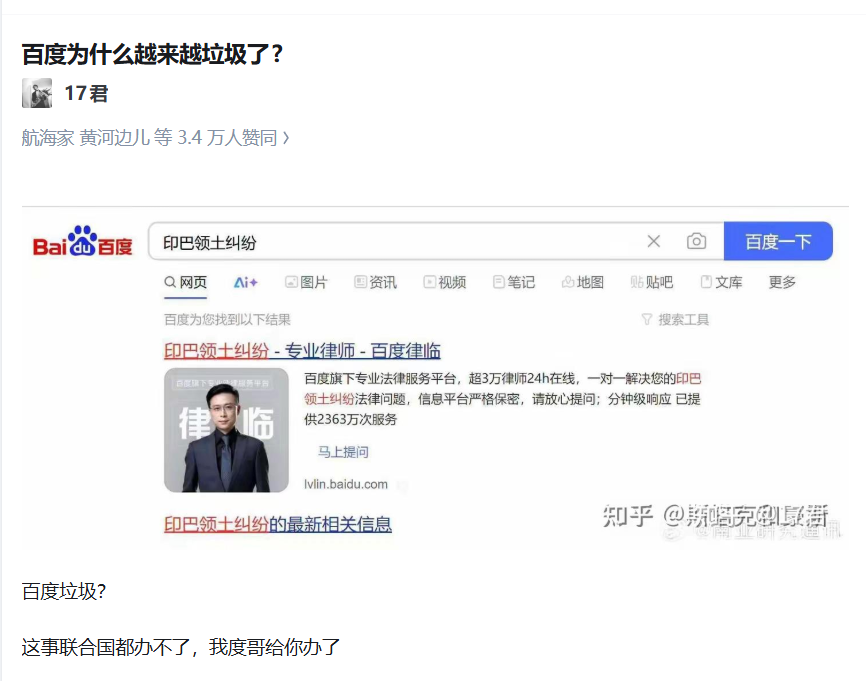Click the text 百度为您找到以下结果
Screen dimensions: 866x681
[227, 319]
